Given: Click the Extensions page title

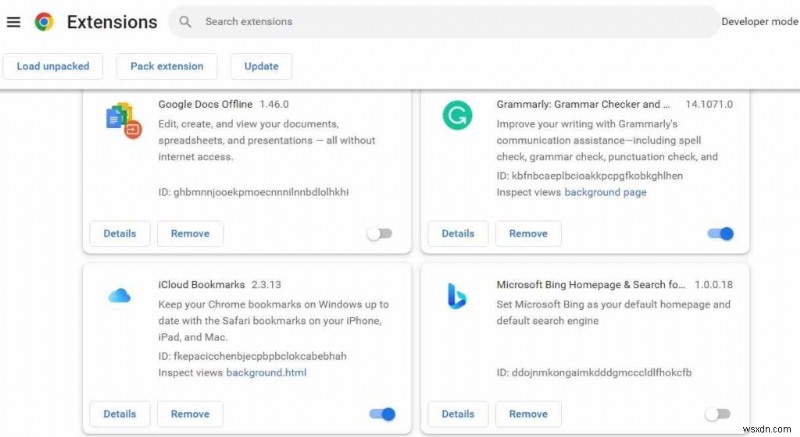Looking at the screenshot, I should (x=112, y=22).
